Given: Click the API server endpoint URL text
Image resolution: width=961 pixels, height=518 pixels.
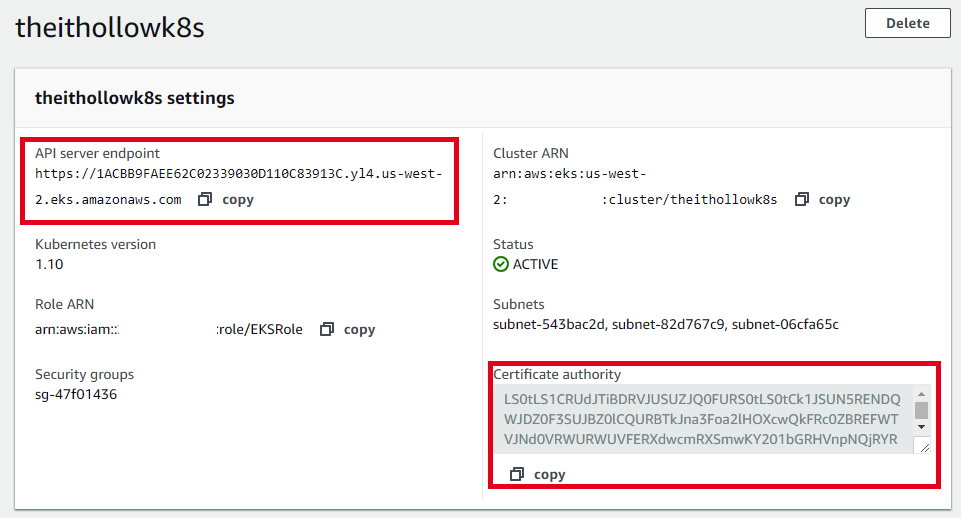Looking at the screenshot, I should tap(238, 173).
